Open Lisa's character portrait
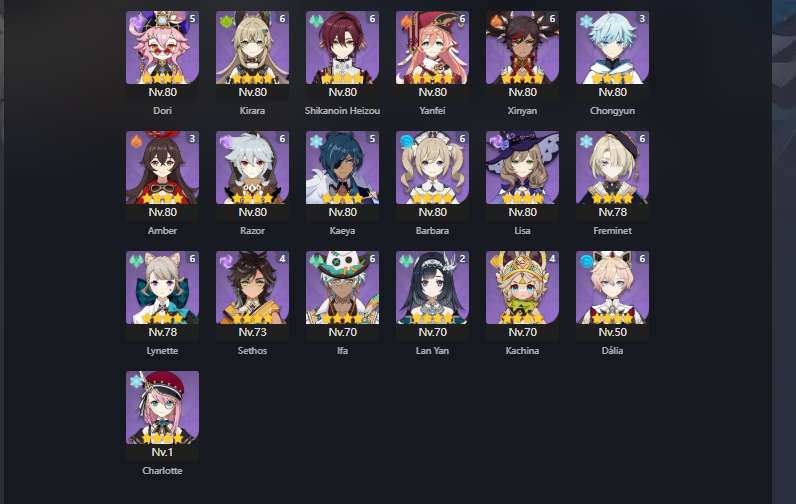The width and height of the screenshot is (796, 504). click(522, 167)
